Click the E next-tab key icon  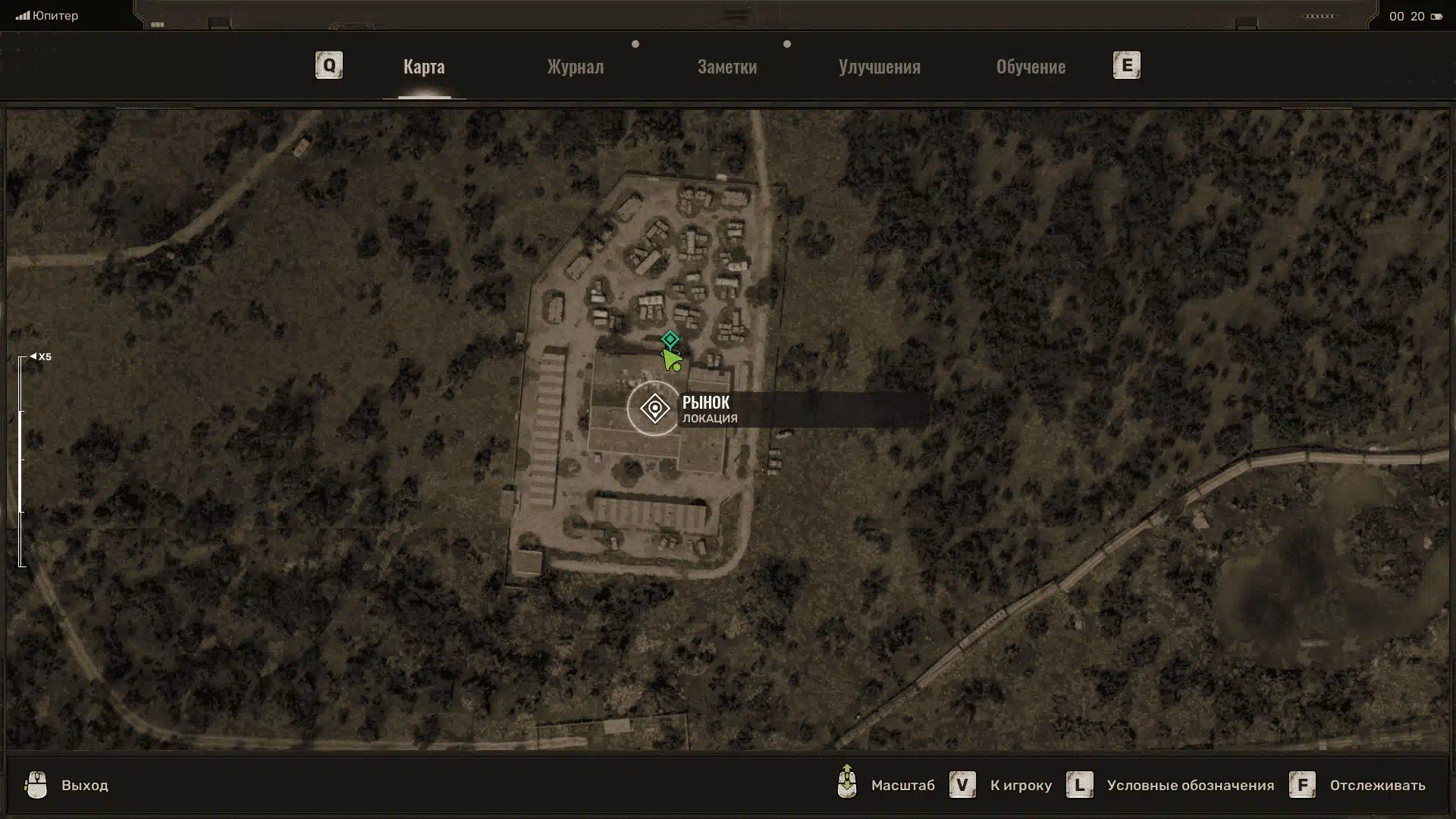pyautogui.click(x=1127, y=65)
